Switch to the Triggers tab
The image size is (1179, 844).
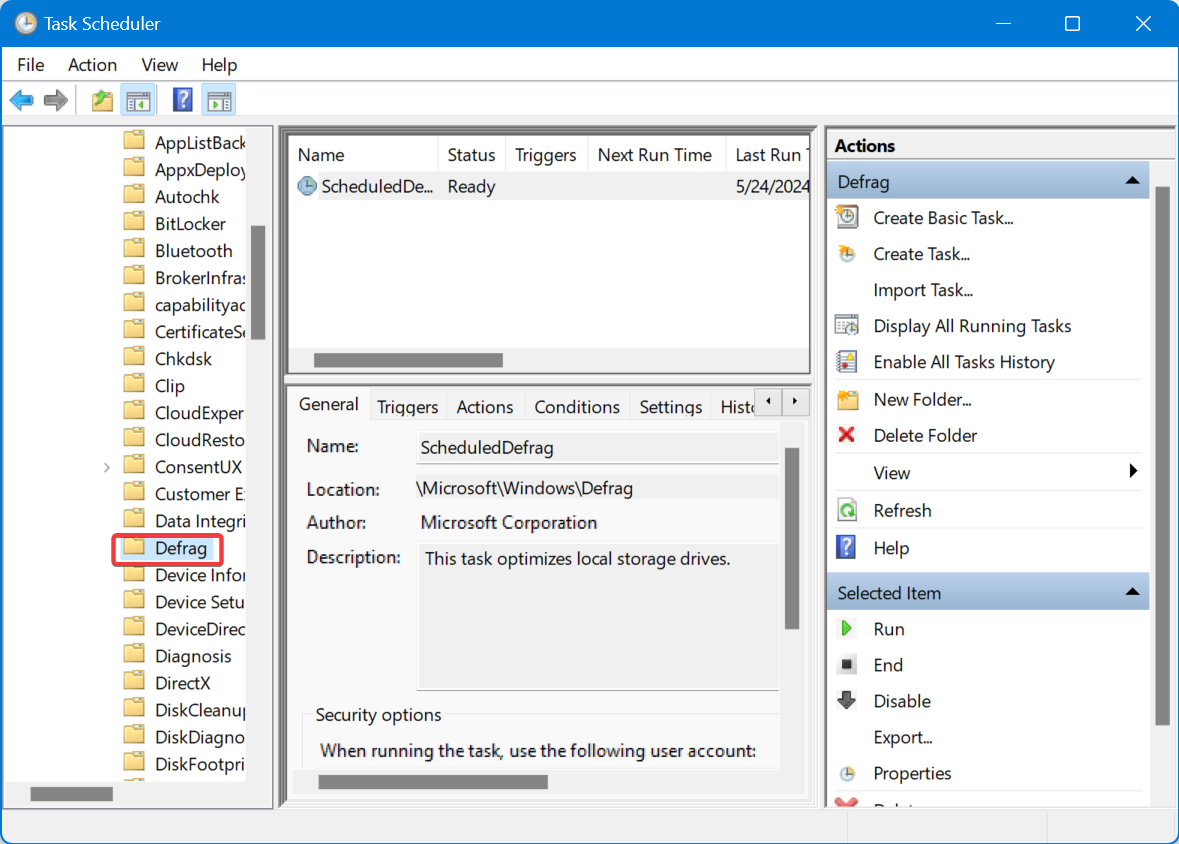point(407,407)
